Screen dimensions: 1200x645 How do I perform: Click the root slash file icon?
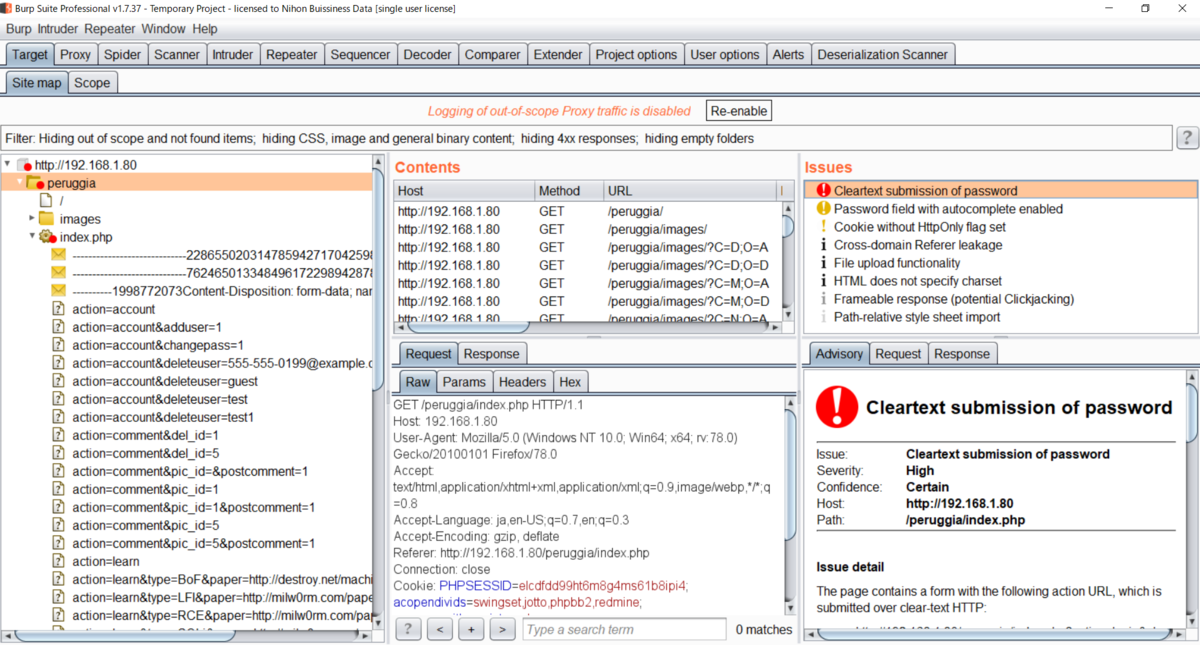tap(46, 201)
